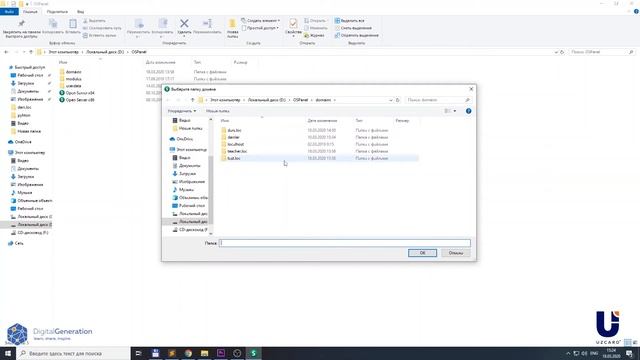Expand the Easy access (Простой доступ) dropdown

[x=260, y=28]
